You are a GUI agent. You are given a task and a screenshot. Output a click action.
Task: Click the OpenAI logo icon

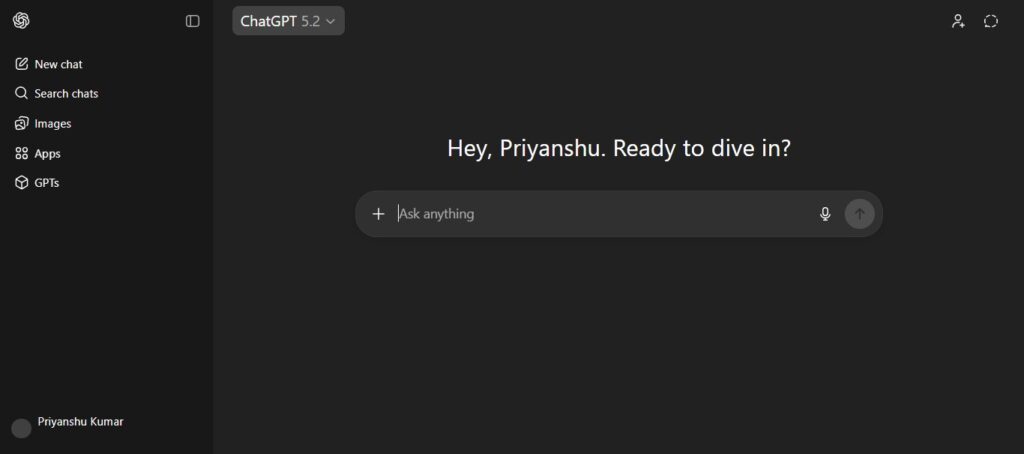pyautogui.click(x=21, y=21)
